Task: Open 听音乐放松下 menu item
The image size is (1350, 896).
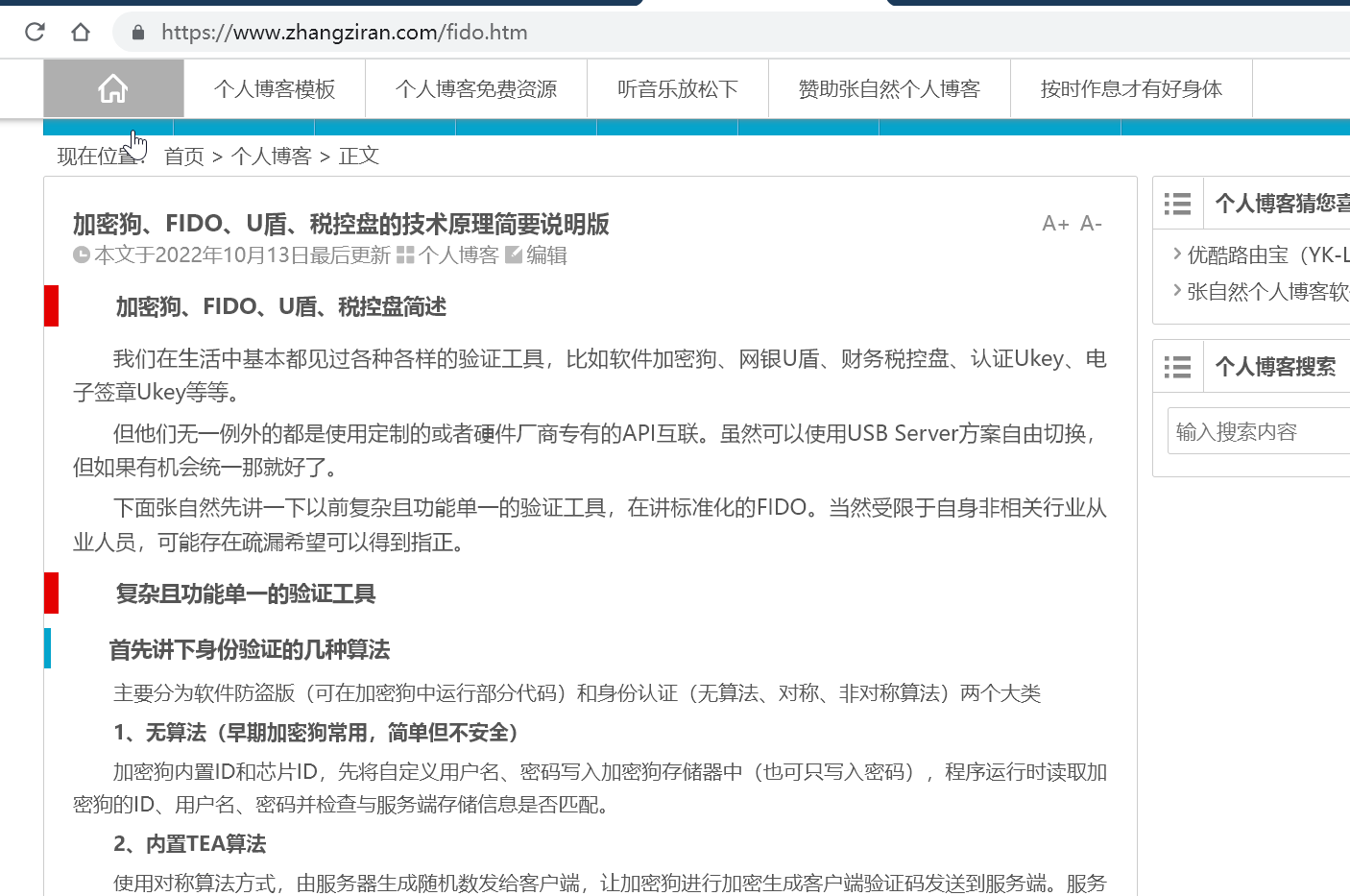Action: 678,89
